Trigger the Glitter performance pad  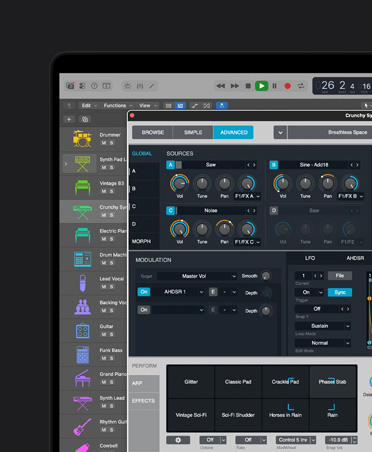pos(191,382)
